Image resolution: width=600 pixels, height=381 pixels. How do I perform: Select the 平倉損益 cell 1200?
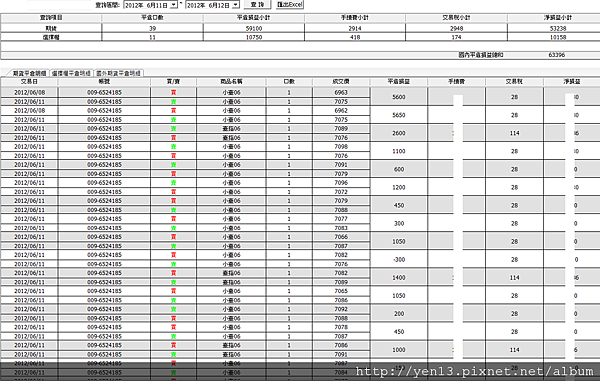click(x=399, y=187)
